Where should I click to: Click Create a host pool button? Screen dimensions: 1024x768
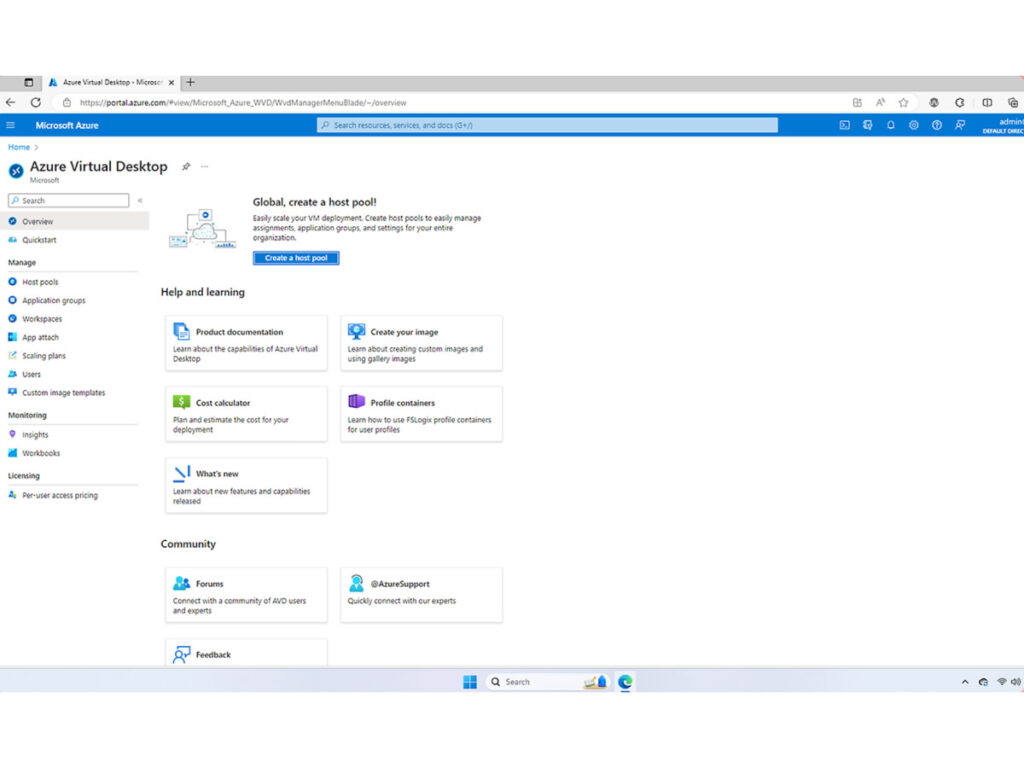point(296,258)
